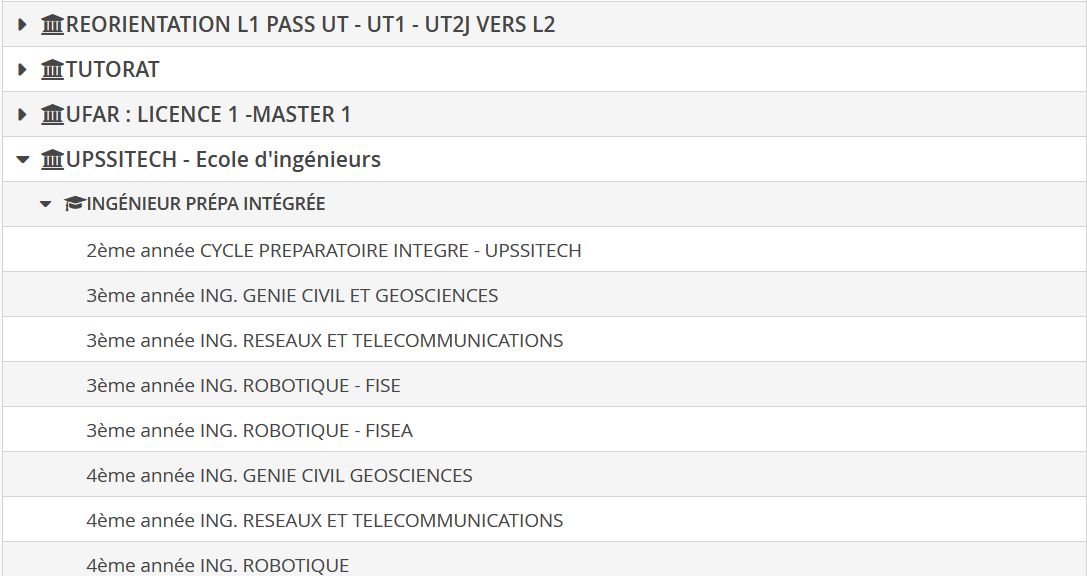Collapse the UPSSITECH section arrow

(x=22, y=160)
